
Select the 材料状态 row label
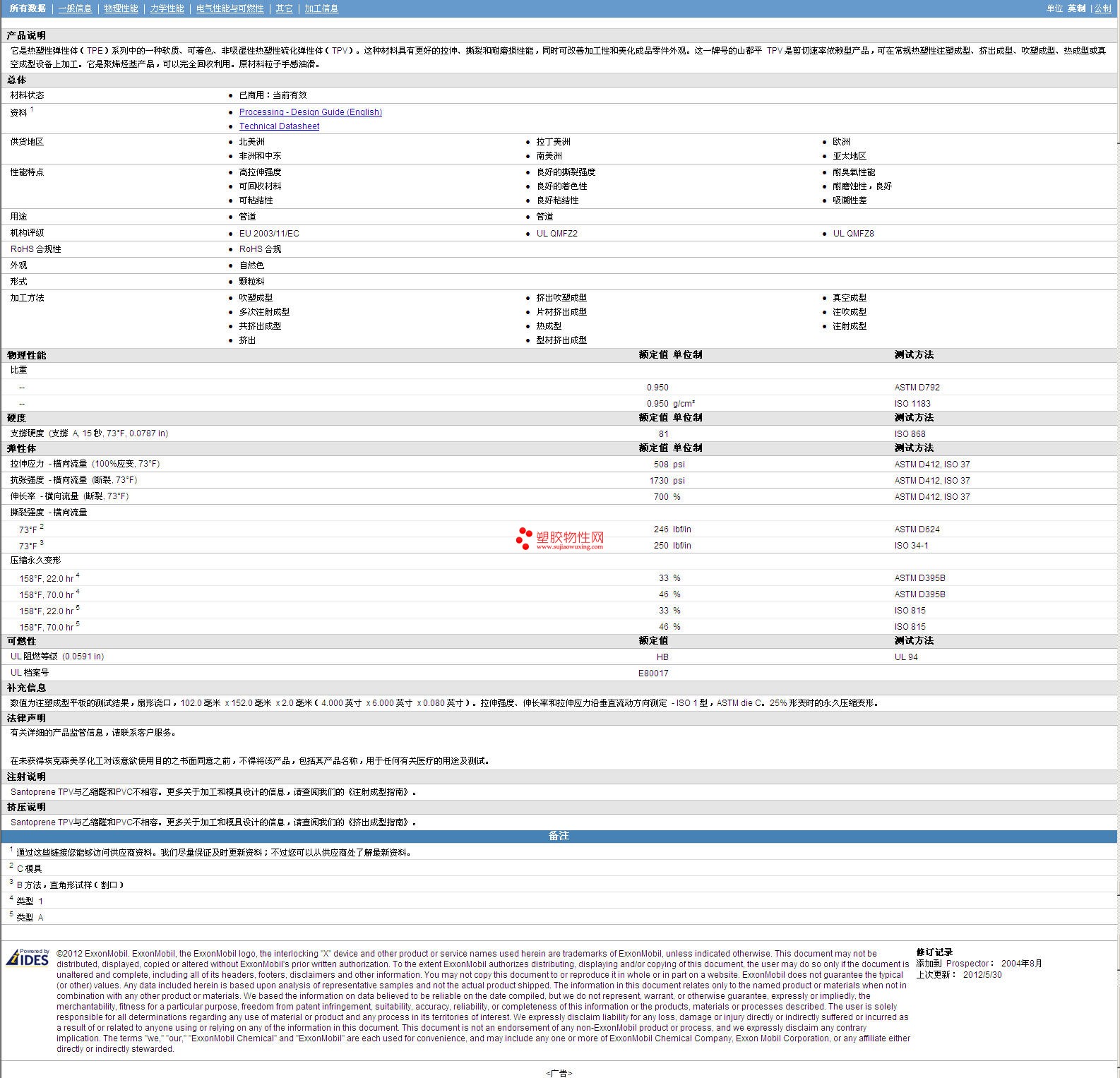coord(27,95)
